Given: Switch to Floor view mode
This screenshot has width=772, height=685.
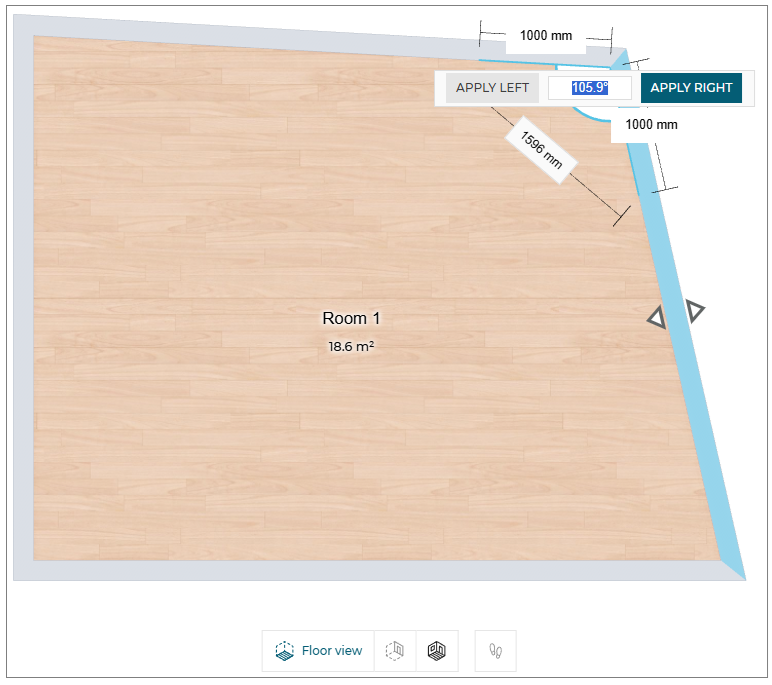Looking at the screenshot, I should pyautogui.click(x=318, y=651).
